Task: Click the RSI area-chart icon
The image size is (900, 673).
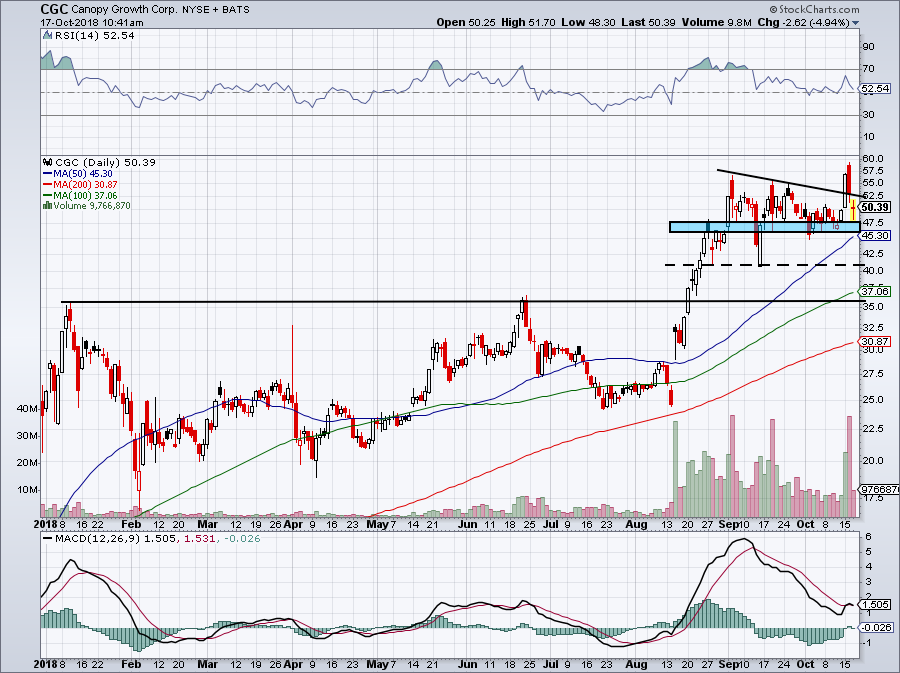Action: click(x=48, y=36)
